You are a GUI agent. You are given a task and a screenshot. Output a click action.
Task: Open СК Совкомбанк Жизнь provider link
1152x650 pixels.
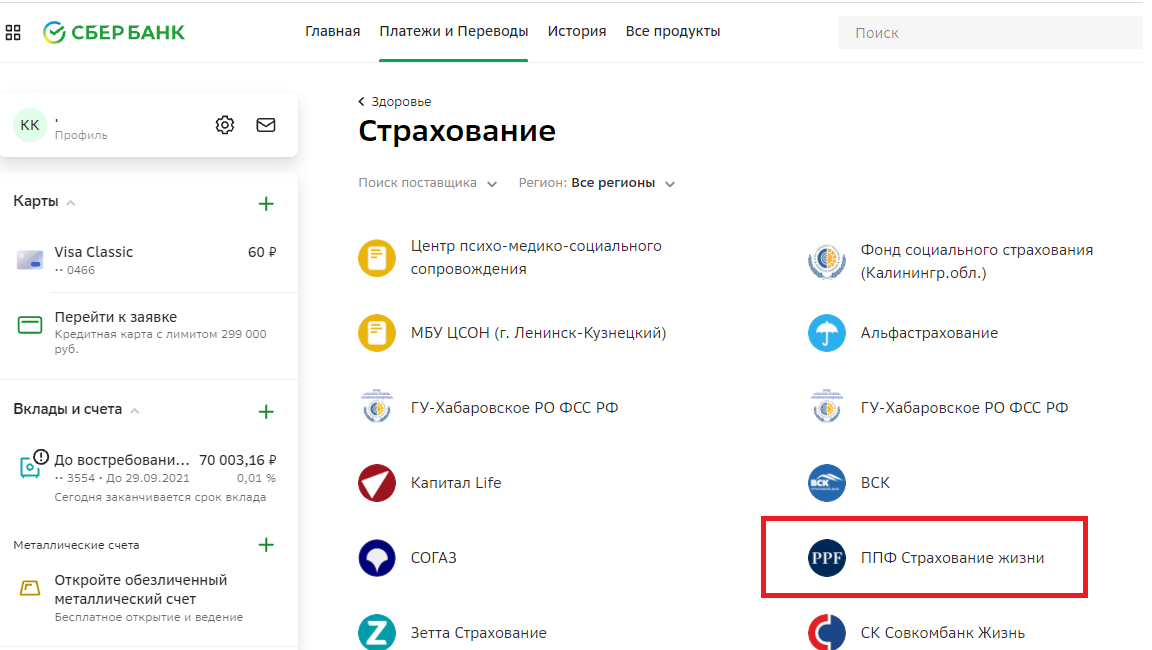point(943,632)
